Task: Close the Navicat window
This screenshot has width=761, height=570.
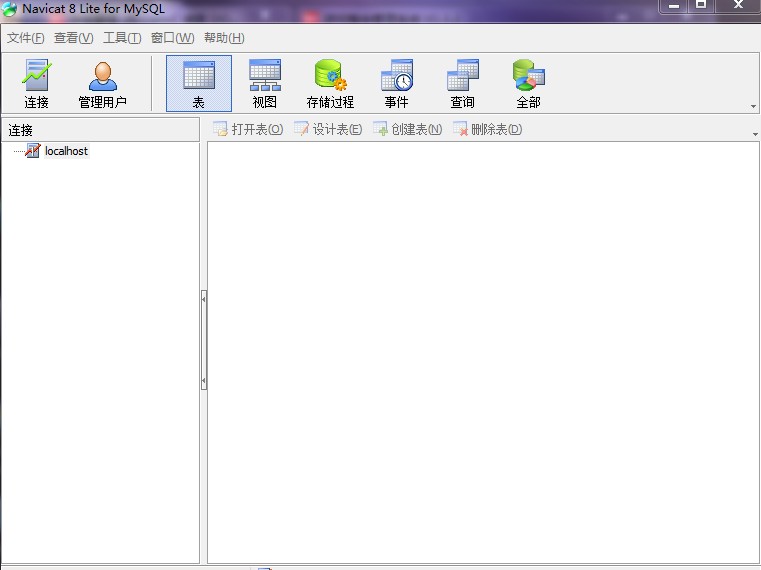Action: (738, 6)
